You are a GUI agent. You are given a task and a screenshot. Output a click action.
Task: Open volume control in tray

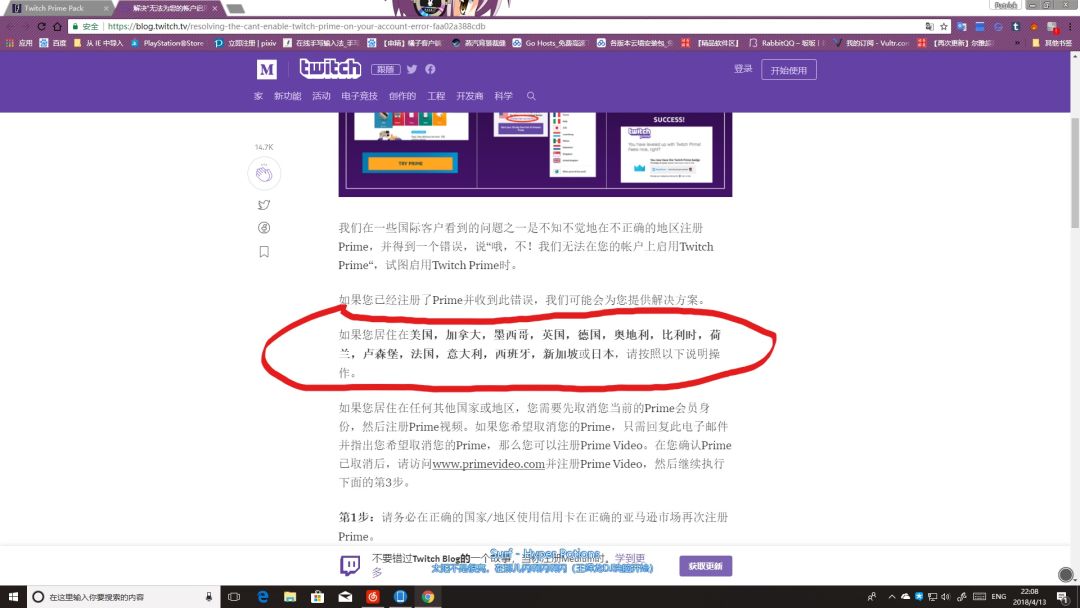pos(946,597)
